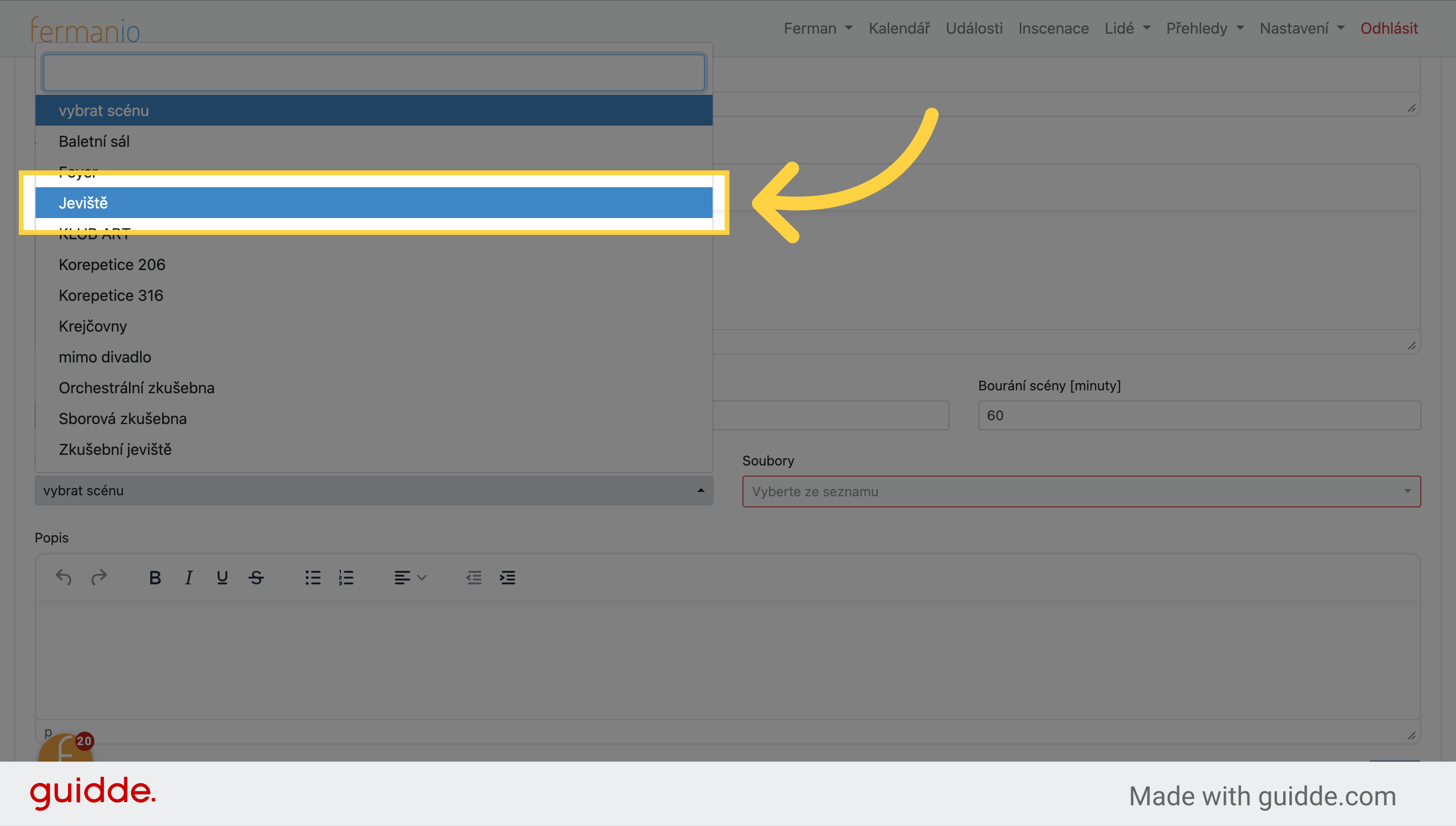1456x826 pixels.
Task: Select Zkušební jeviště
Action: (374, 449)
